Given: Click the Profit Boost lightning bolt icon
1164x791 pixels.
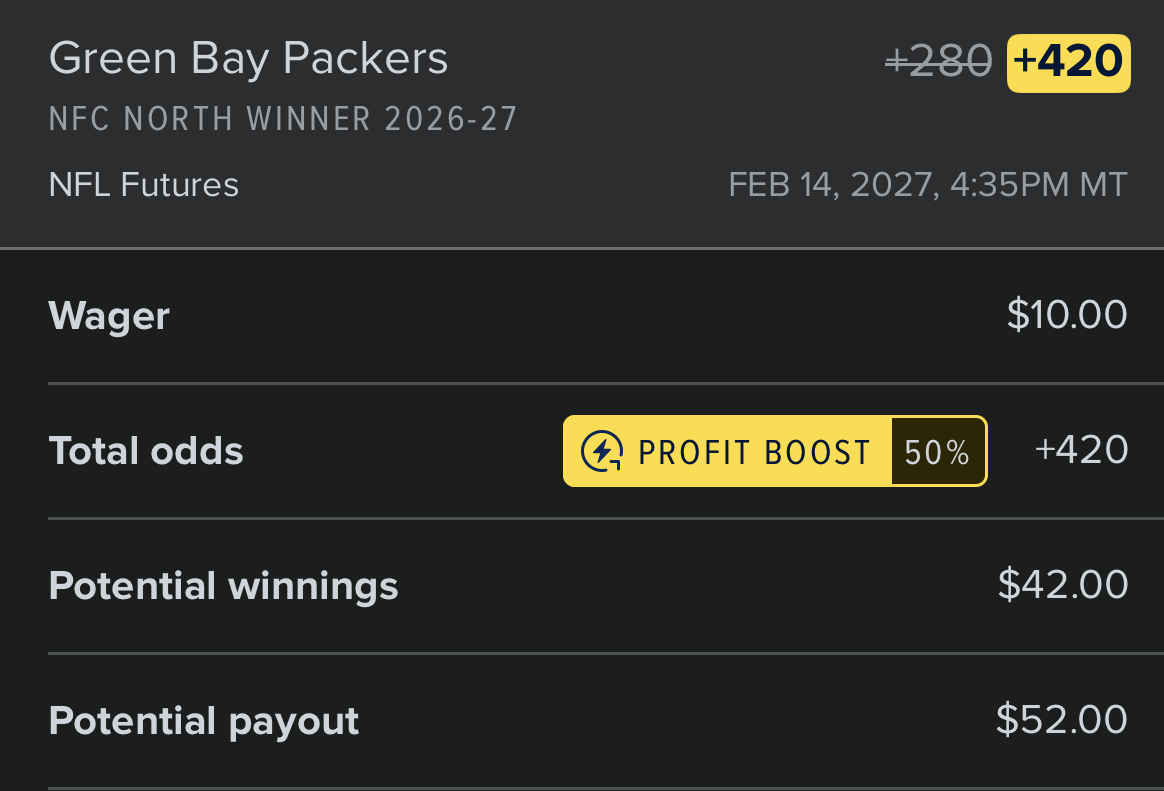Looking at the screenshot, I should [601, 451].
